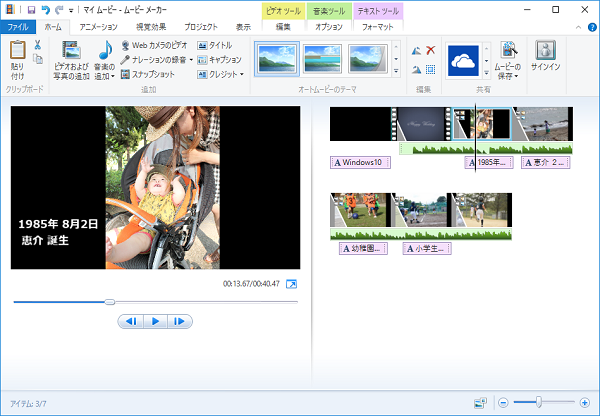
Task: Expand the Credits dropdown arrow
Action: [241, 74]
